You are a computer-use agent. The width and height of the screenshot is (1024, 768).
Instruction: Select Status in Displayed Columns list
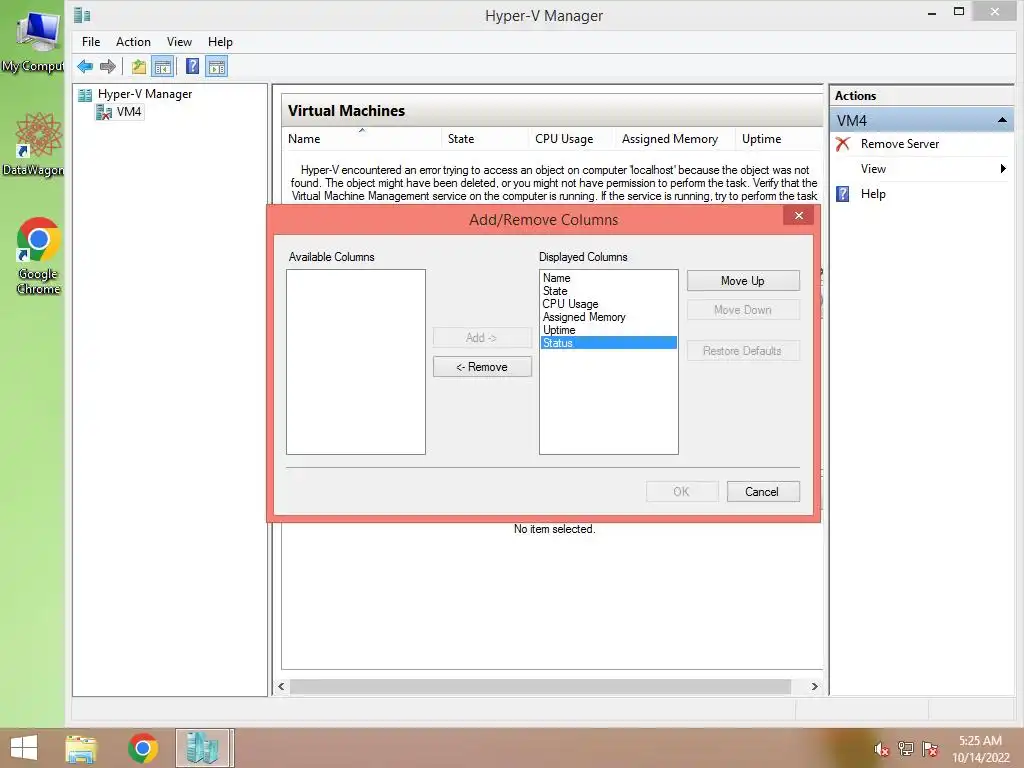[x=608, y=344]
